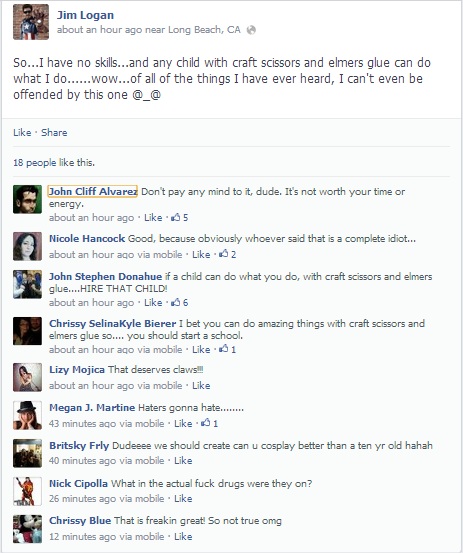View the 18 people who like this

coord(54,163)
